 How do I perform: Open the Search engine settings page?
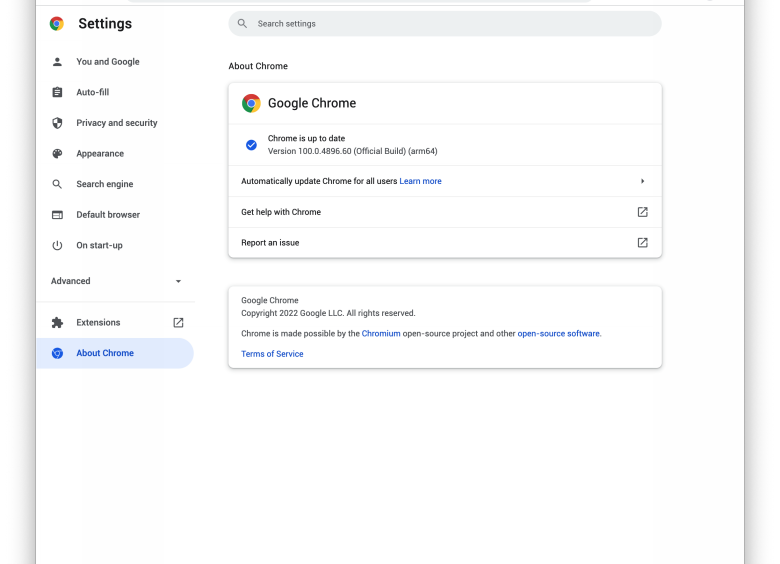(x=104, y=184)
